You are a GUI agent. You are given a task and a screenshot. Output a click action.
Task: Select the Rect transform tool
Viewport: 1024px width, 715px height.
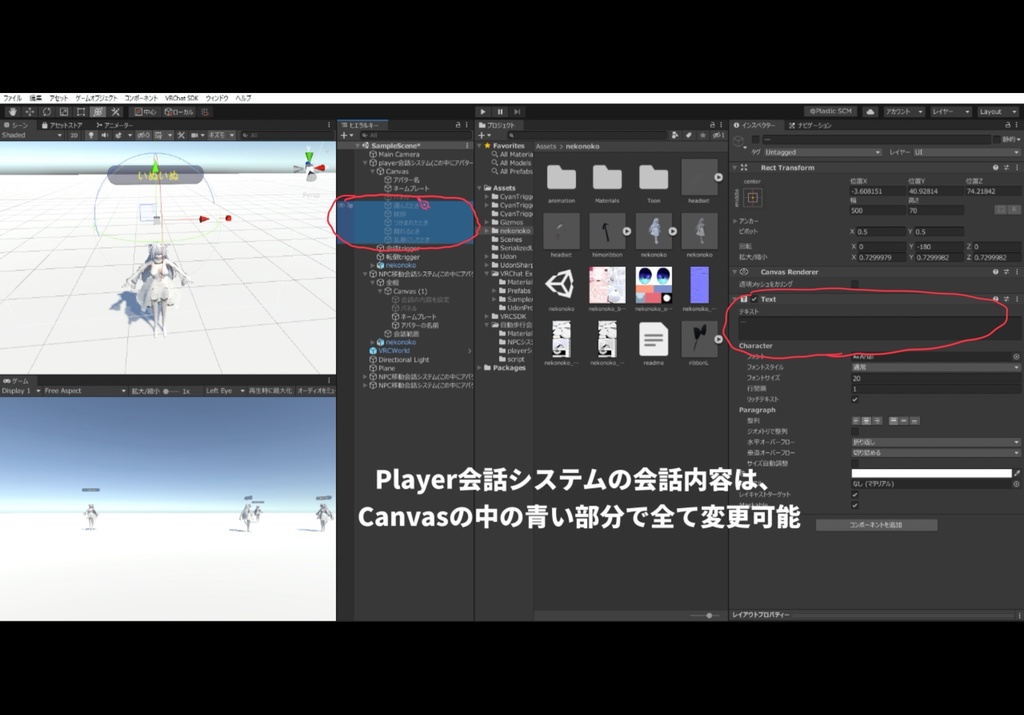[81, 112]
